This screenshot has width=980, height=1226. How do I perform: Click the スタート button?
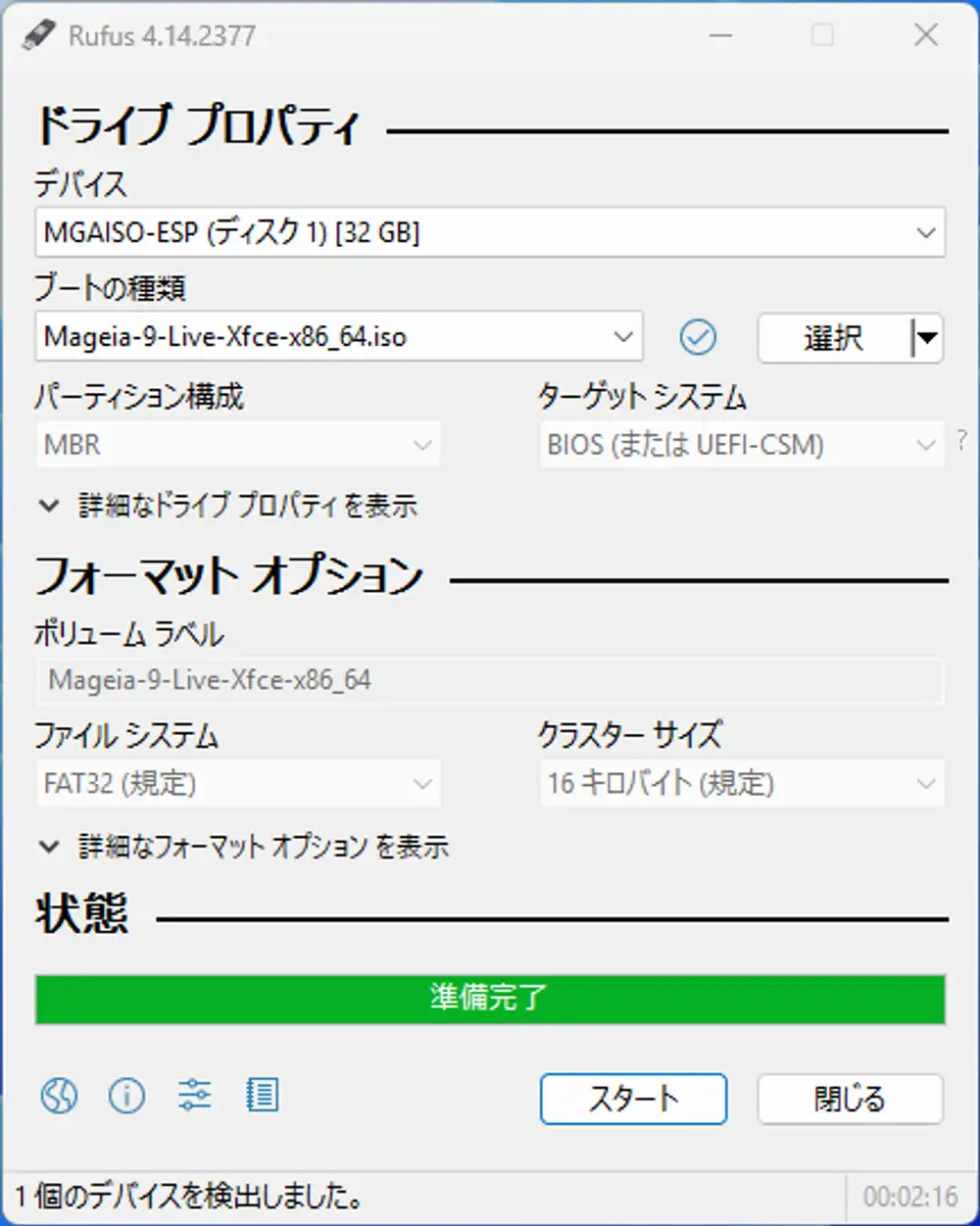pos(633,1099)
